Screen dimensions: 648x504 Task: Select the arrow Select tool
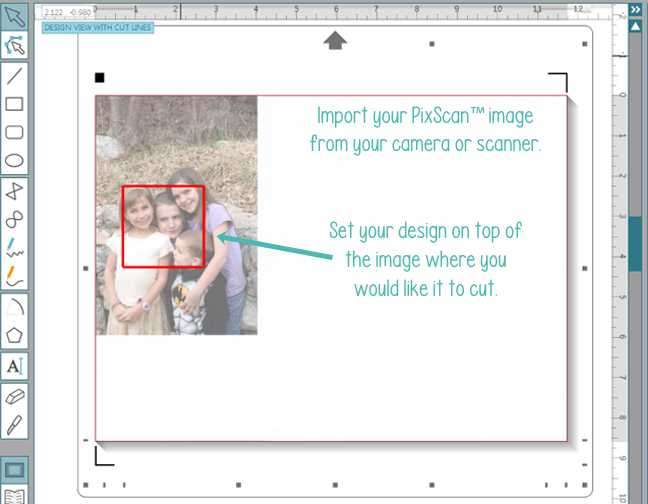[14, 16]
